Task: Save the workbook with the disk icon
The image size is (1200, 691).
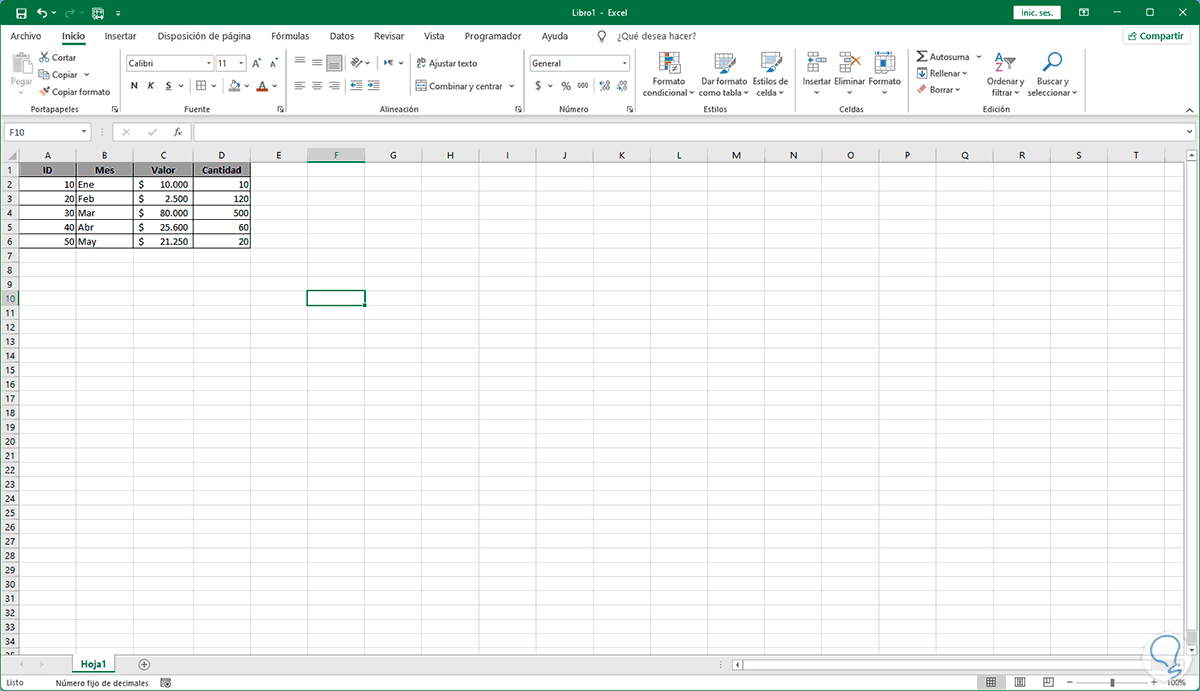Action: pos(21,13)
